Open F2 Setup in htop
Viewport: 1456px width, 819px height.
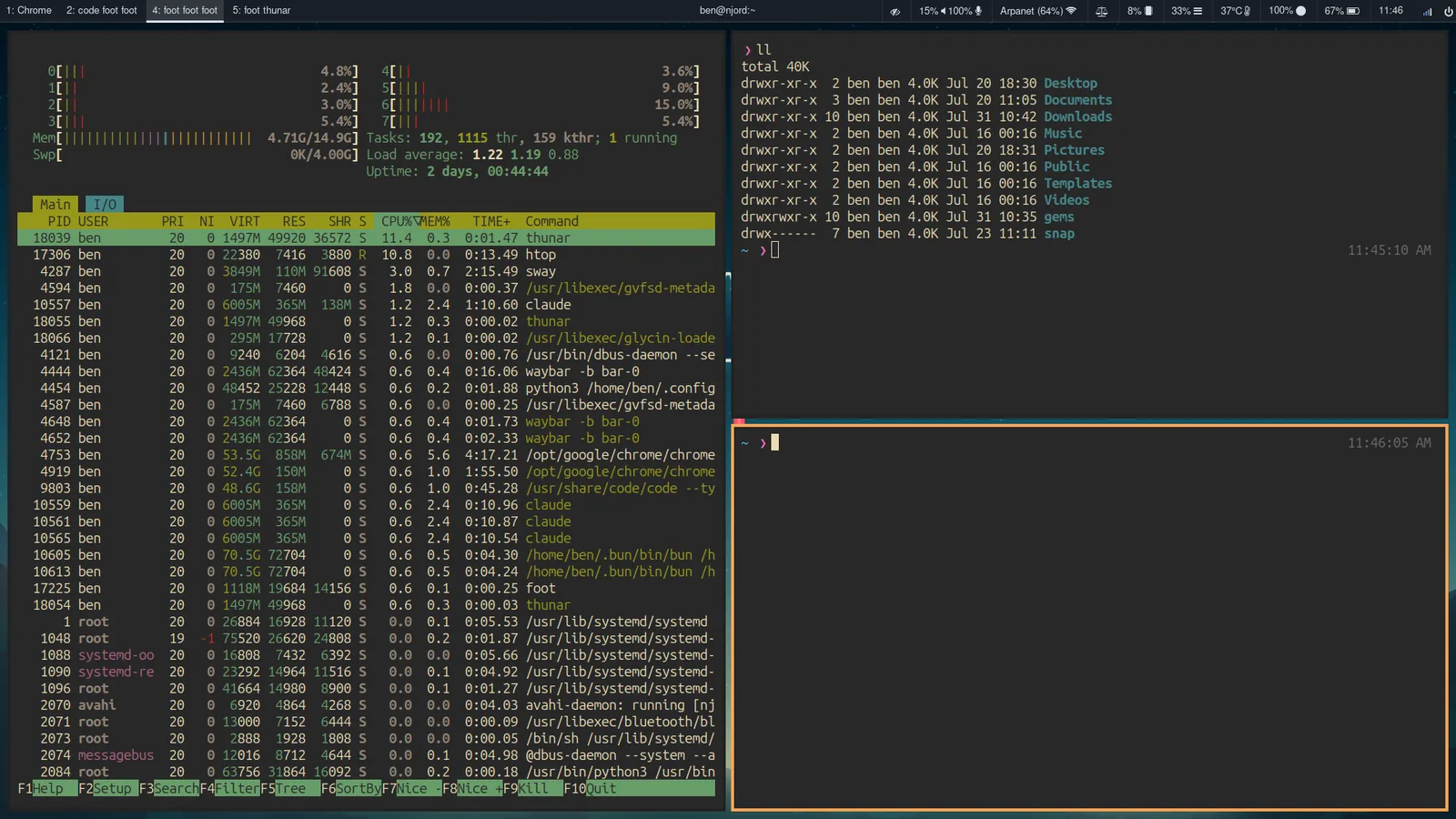point(108,789)
